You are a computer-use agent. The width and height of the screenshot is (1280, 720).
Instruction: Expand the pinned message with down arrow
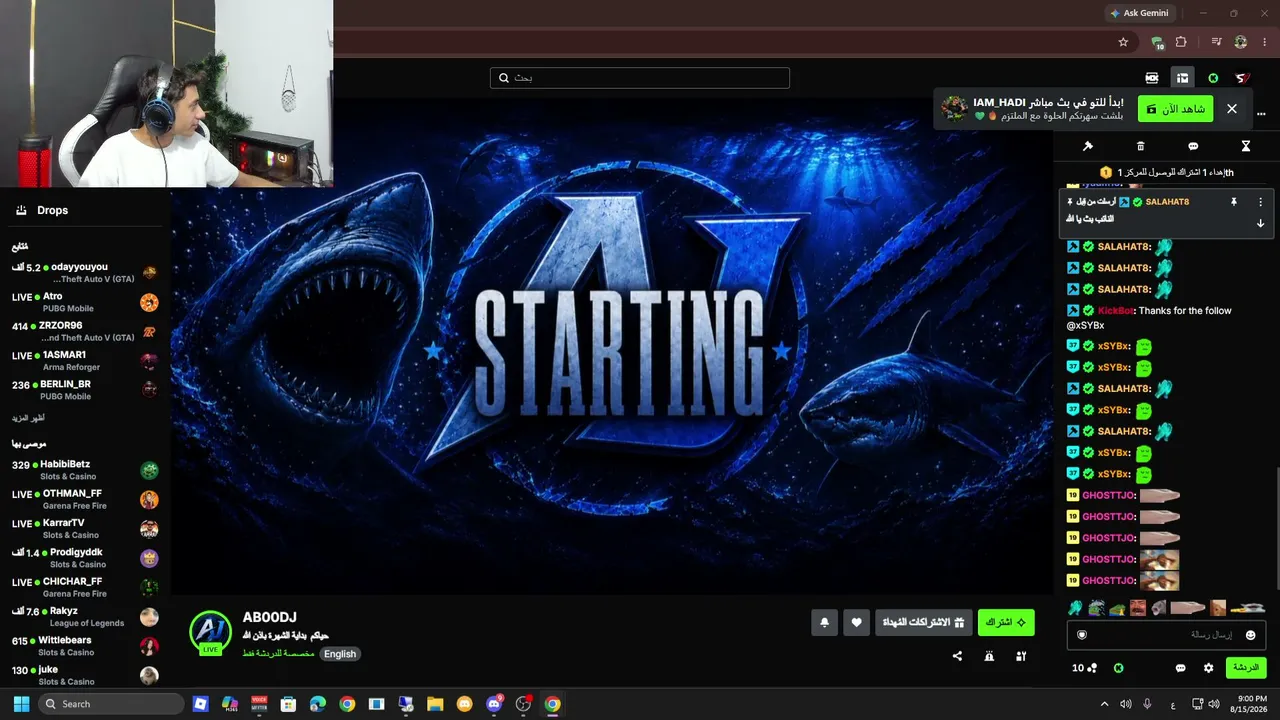(1260, 223)
